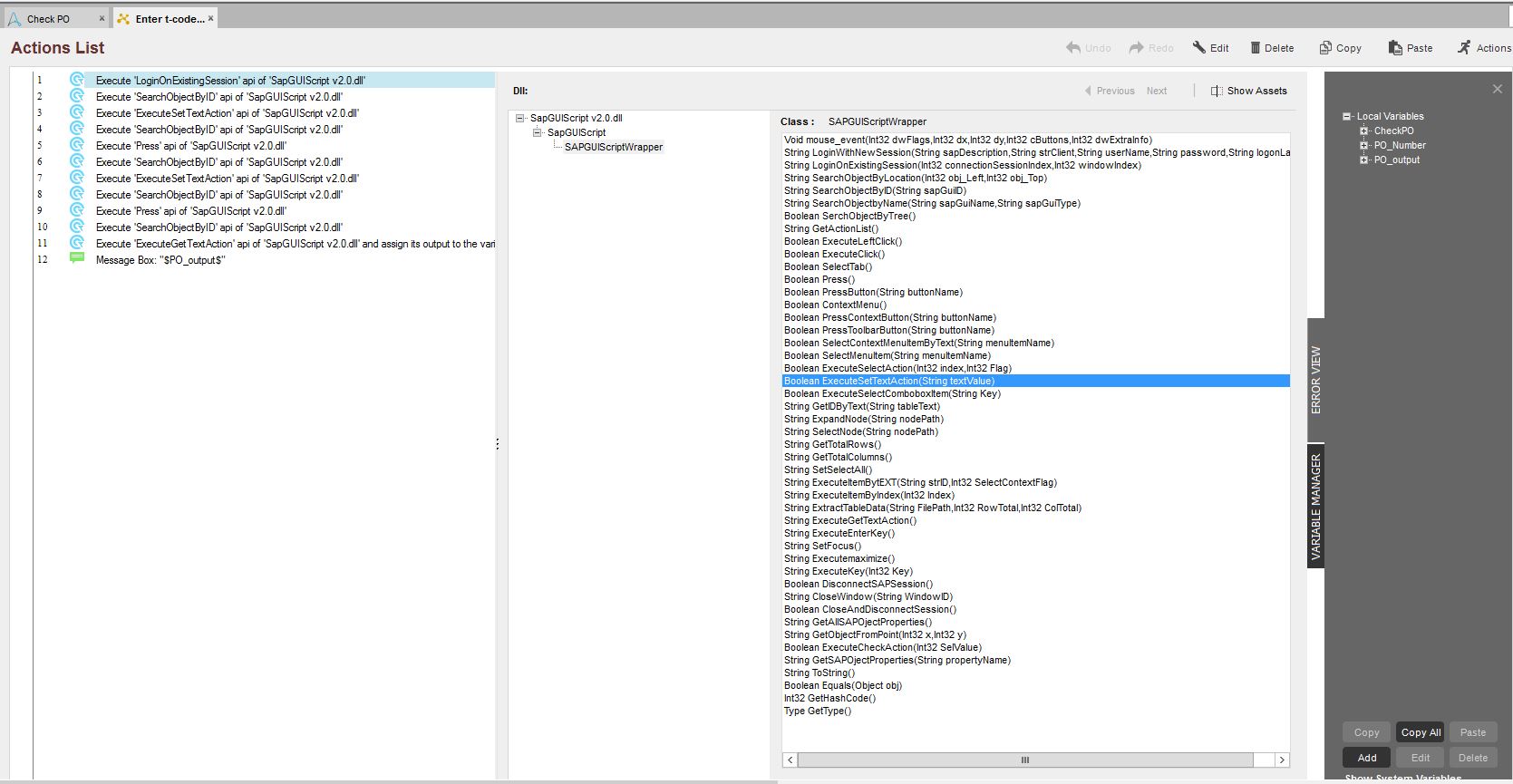Click the Show Assets icon

[1217, 91]
